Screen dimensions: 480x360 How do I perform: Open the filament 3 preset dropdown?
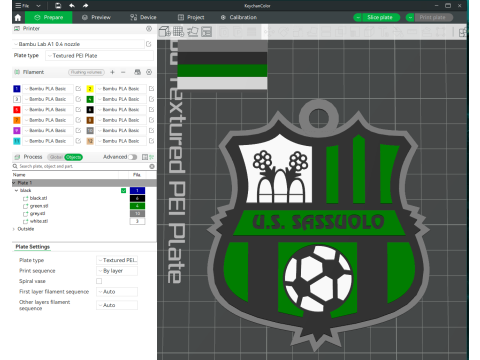point(48,99)
